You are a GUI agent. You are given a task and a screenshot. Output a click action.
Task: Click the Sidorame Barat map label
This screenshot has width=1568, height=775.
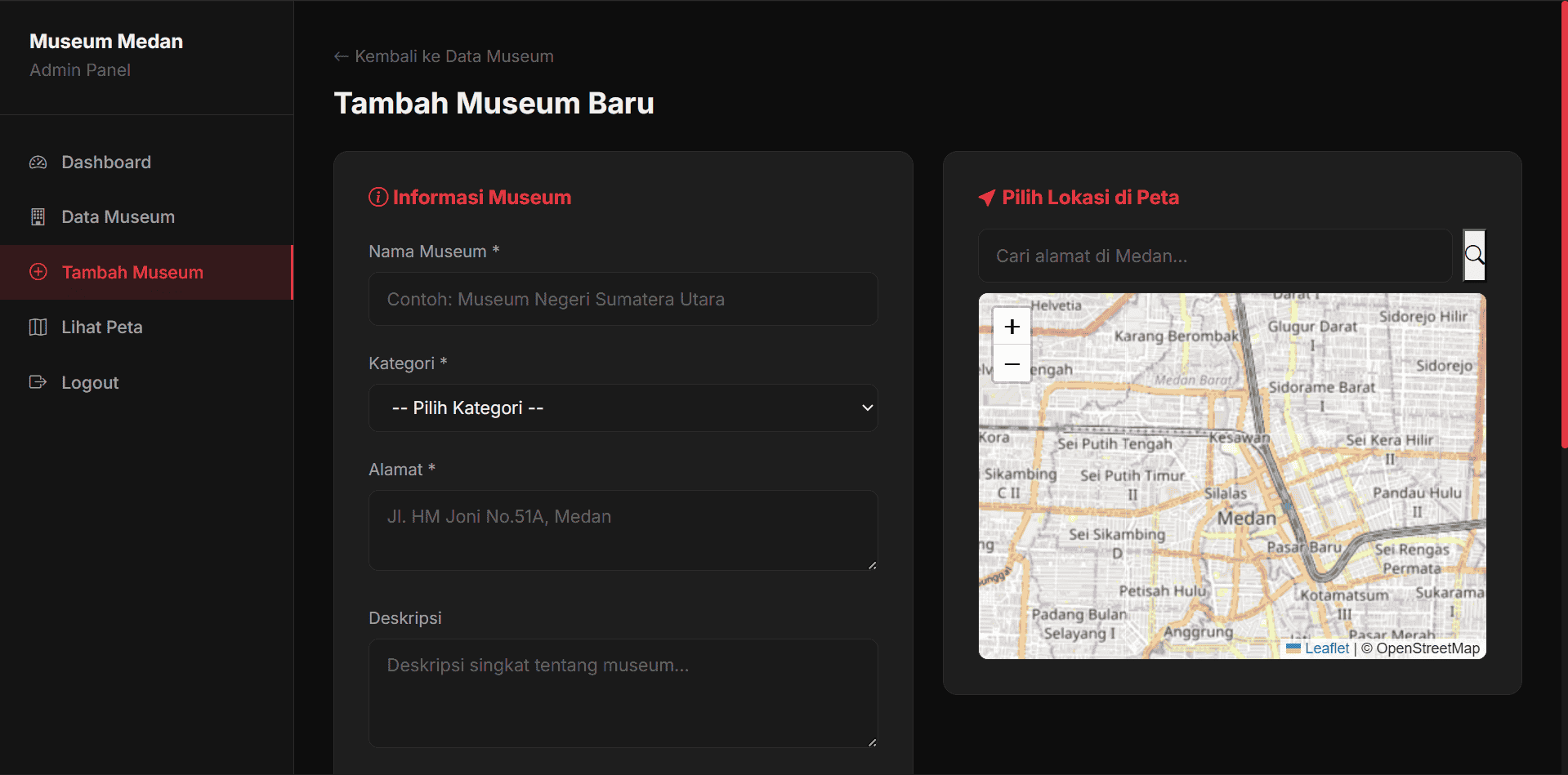[x=1322, y=387]
